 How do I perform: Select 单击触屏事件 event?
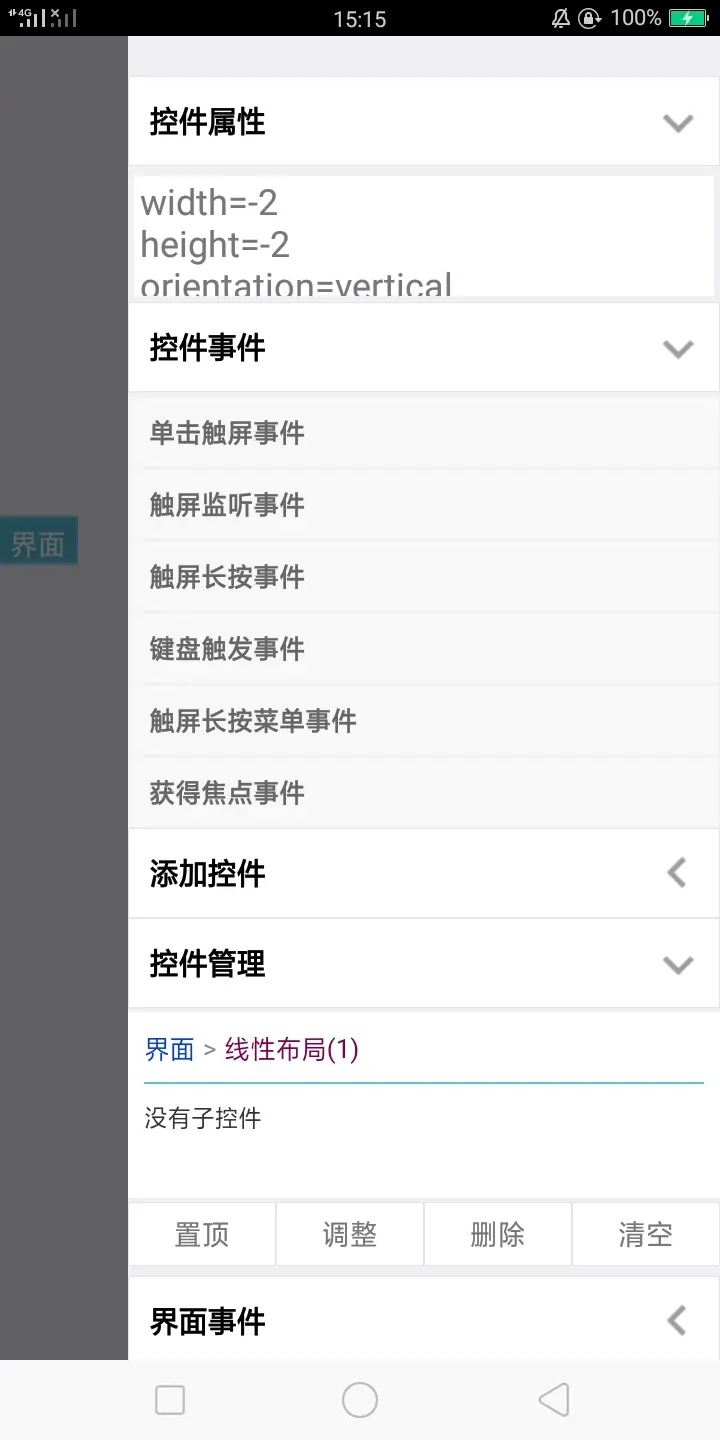tap(227, 433)
